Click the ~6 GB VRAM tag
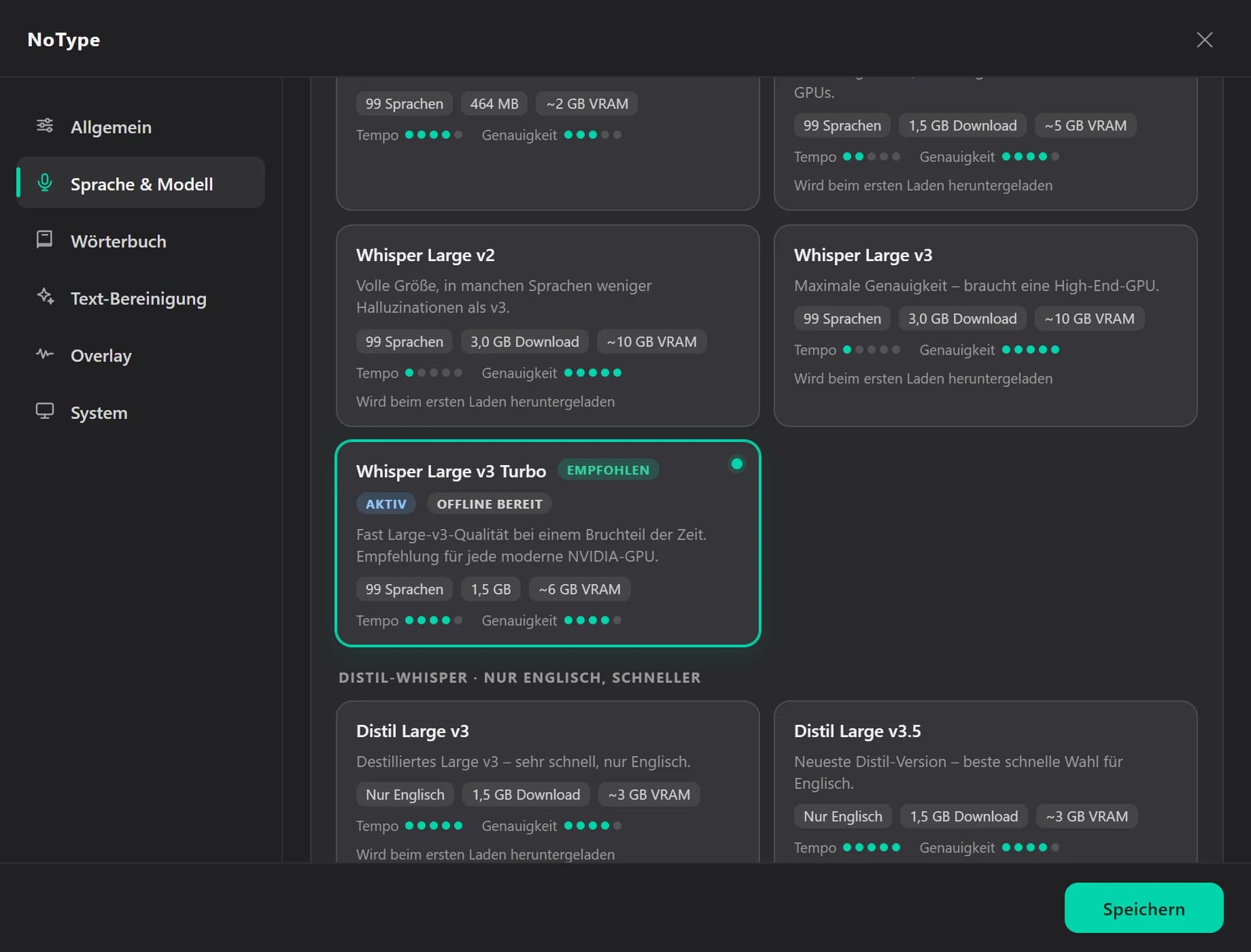Screen dimensions: 1251x952 (x=579, y=589)
